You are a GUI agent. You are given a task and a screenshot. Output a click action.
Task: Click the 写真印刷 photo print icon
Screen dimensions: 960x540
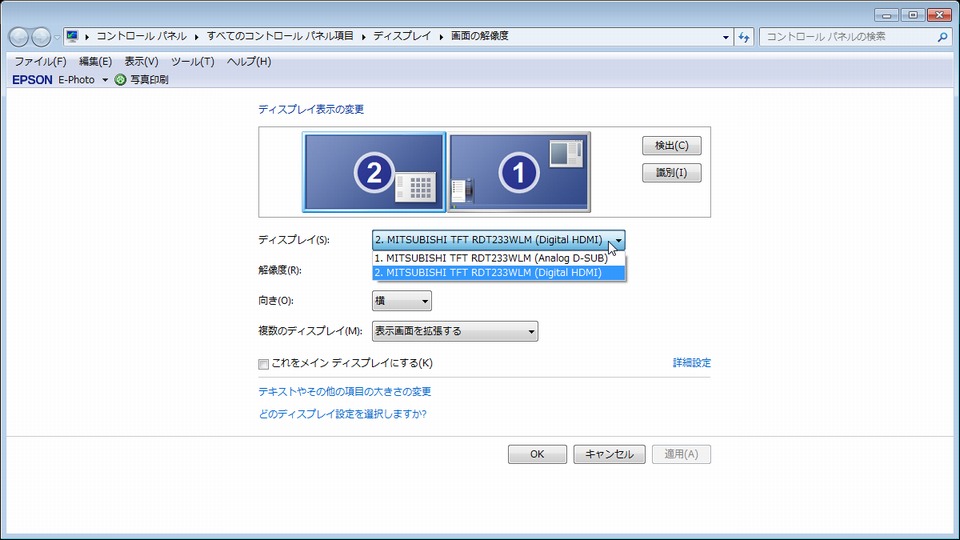pos(121,79)
